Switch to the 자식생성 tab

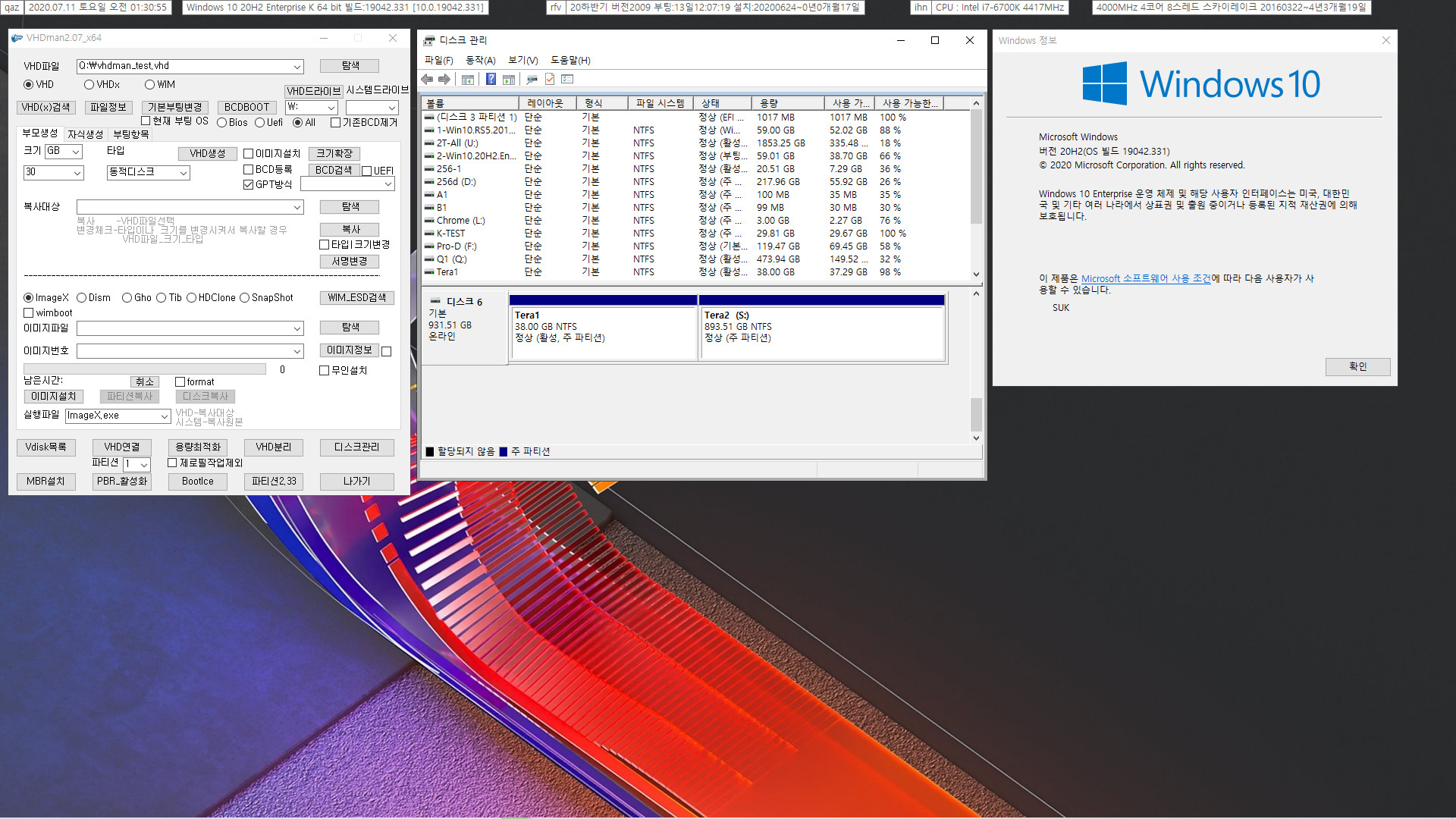[86, 134]
